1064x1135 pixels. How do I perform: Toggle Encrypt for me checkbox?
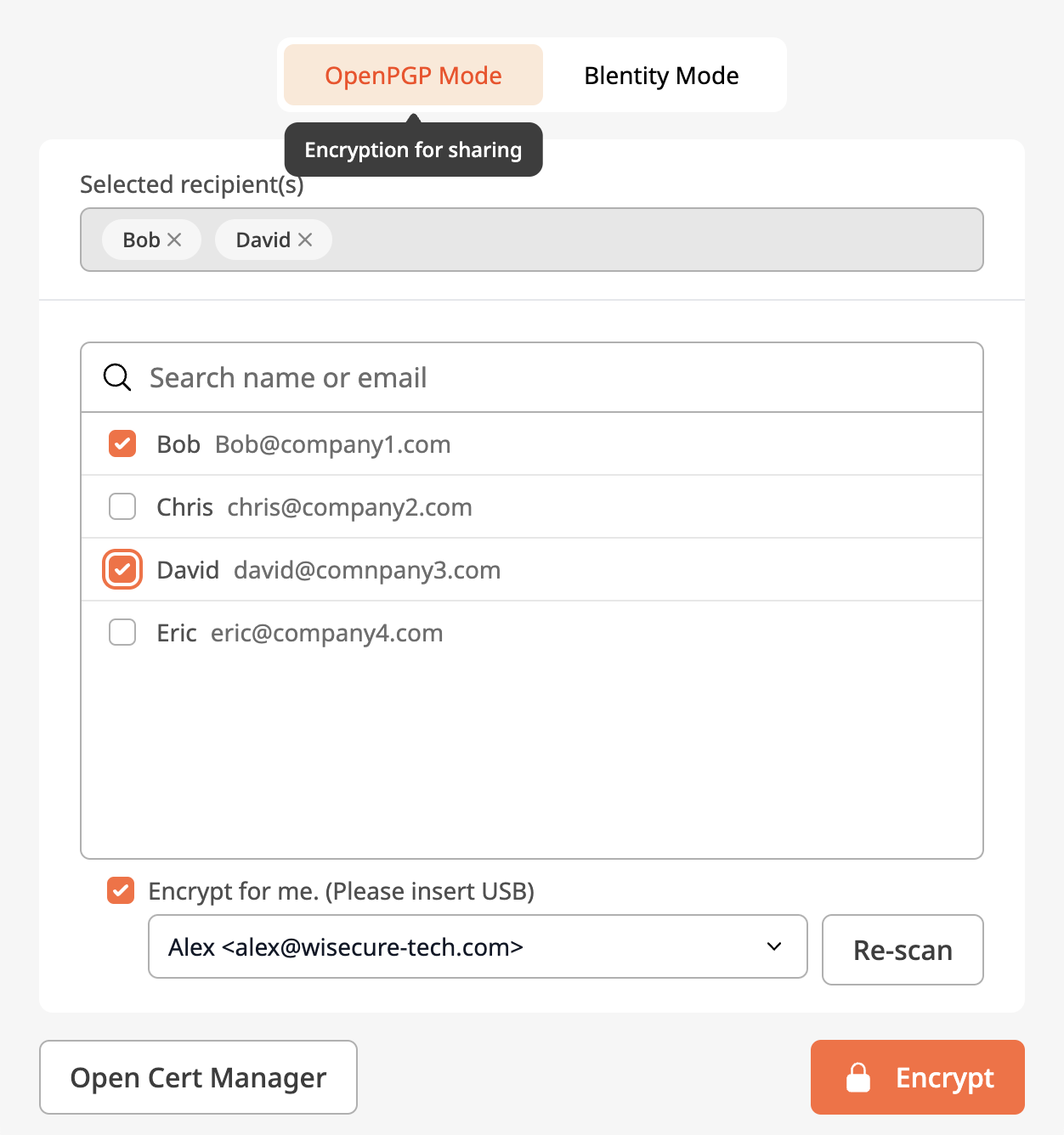coord(121,890)
